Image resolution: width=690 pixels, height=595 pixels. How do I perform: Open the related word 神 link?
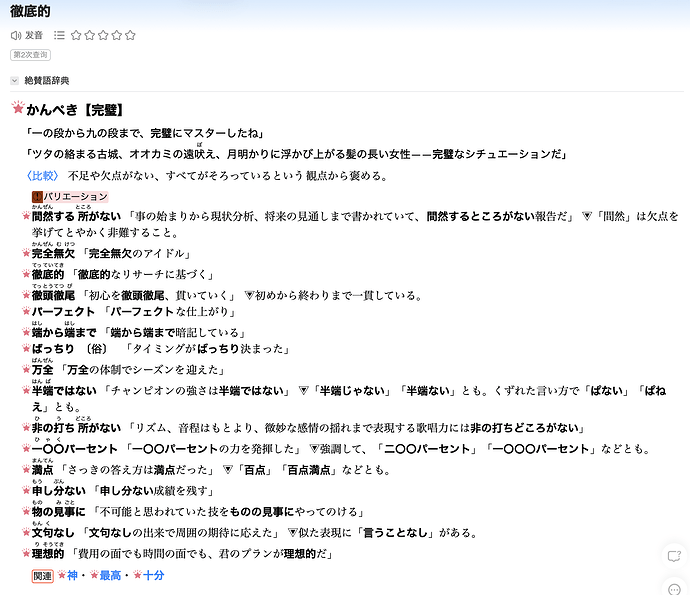coord(73,575)
